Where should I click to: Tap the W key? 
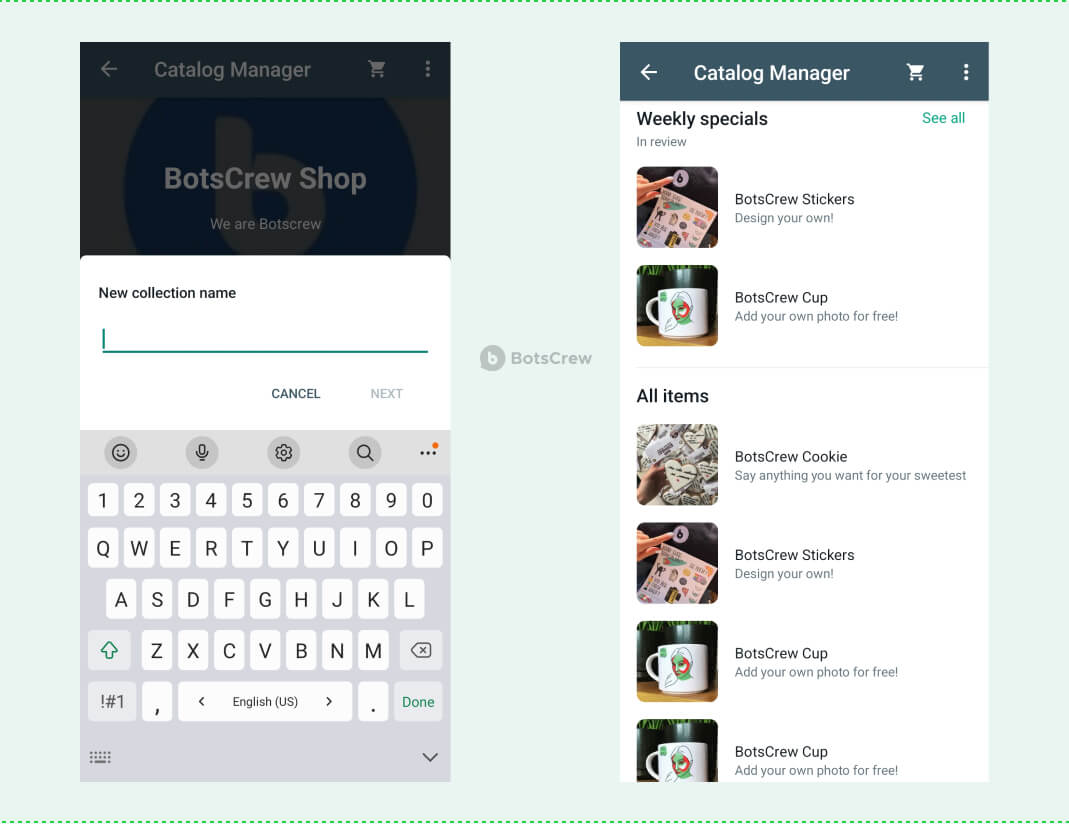pos(139,548)
